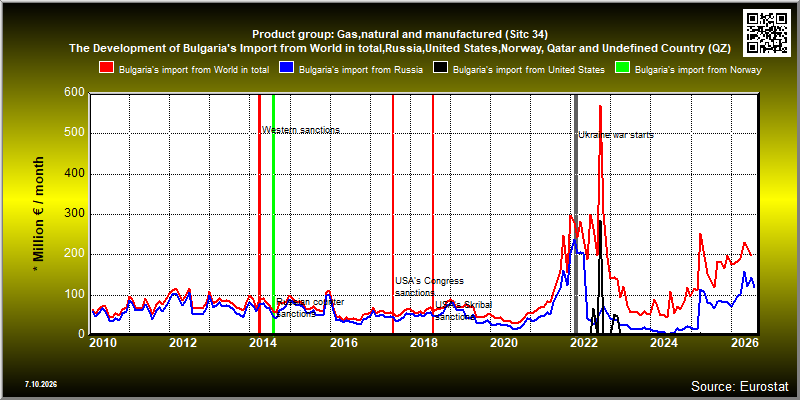The width and height of the screenshot is (800, 400).
Task: Click the x-axis label "2018"
Action: click(424, 343)
